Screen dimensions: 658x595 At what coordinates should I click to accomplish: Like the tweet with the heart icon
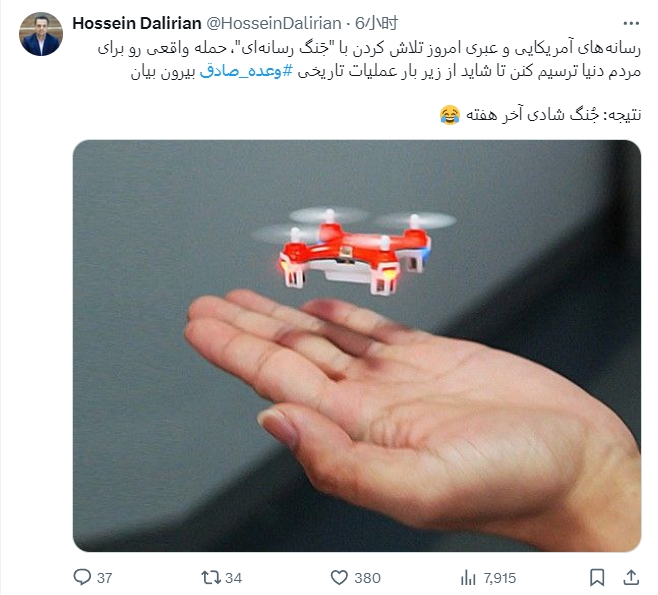click(x=339, y=577)
